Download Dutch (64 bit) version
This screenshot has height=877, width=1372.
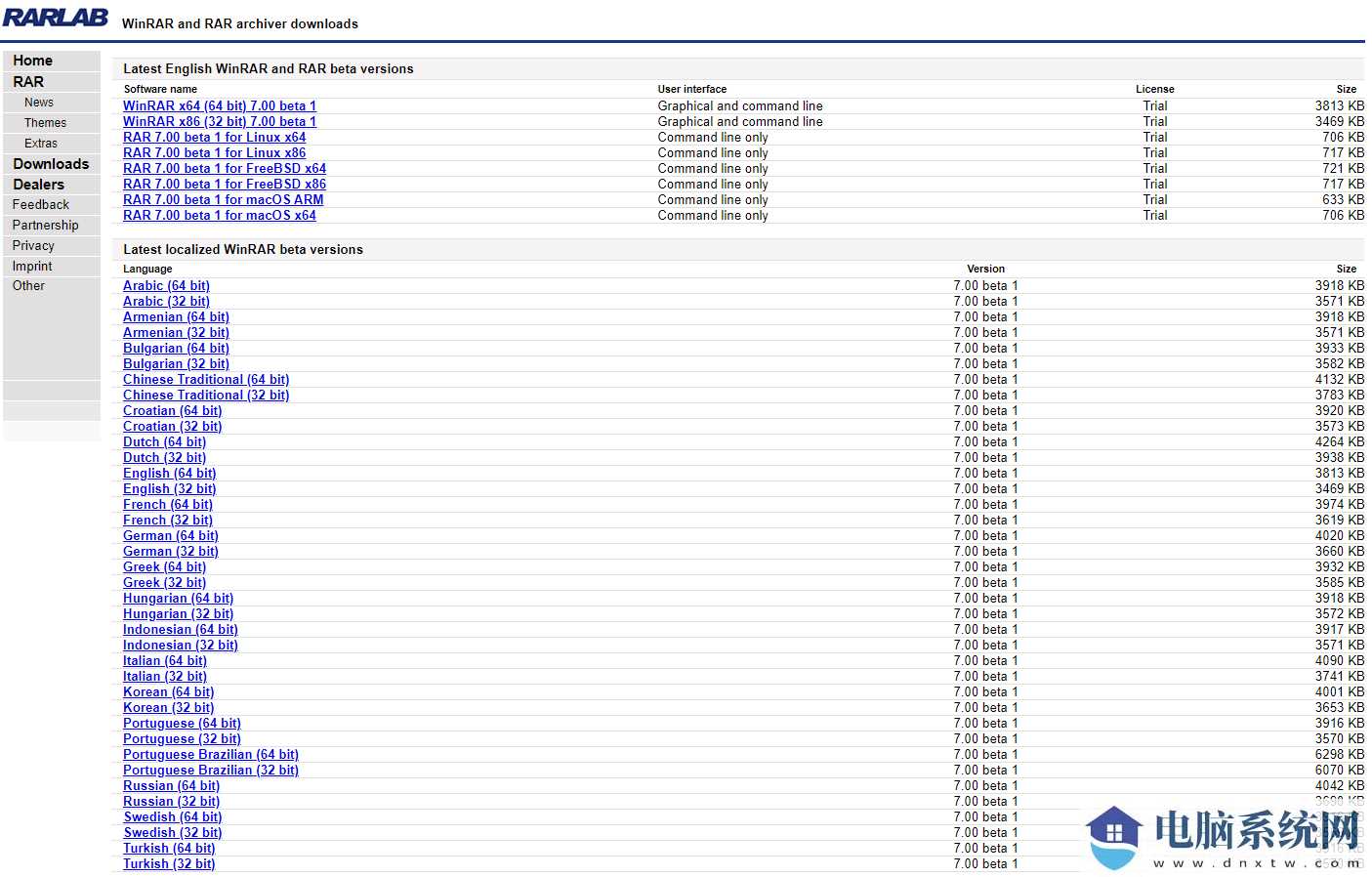(x=164, y=442)
